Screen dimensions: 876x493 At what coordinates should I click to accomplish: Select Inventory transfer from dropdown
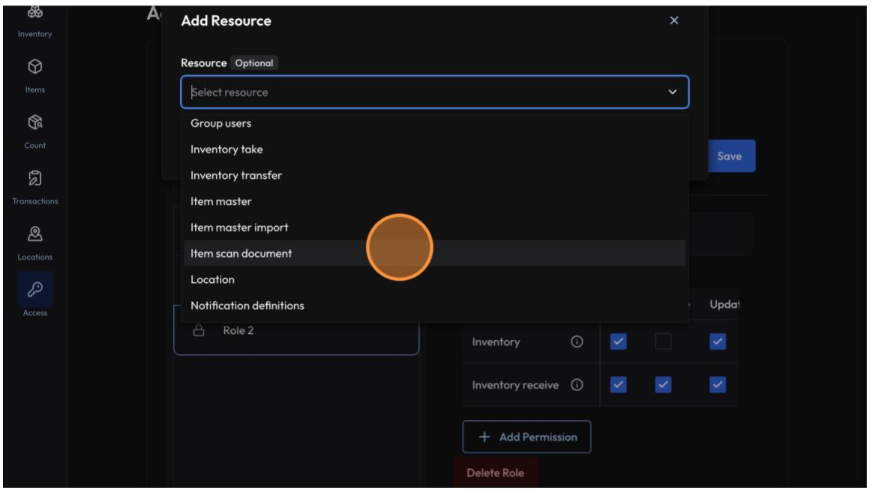[434, 175]
